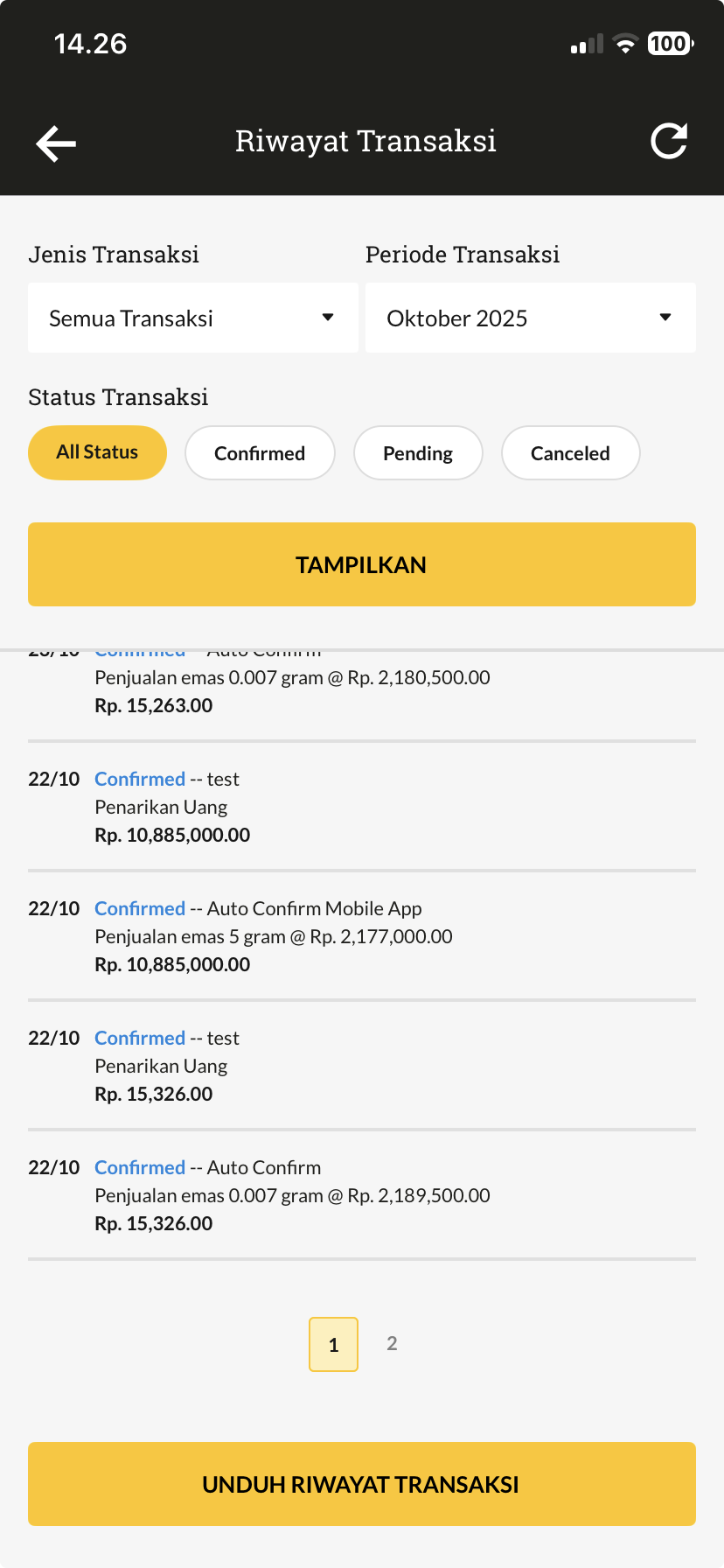
Task: Go to page 2 of the results
Action: pos(392,1343)
